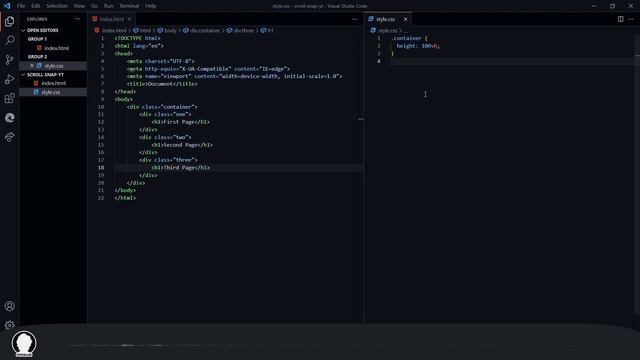Open the Selection menu
The height and width of the screenshot is (360, 640).
click(57, 6)
